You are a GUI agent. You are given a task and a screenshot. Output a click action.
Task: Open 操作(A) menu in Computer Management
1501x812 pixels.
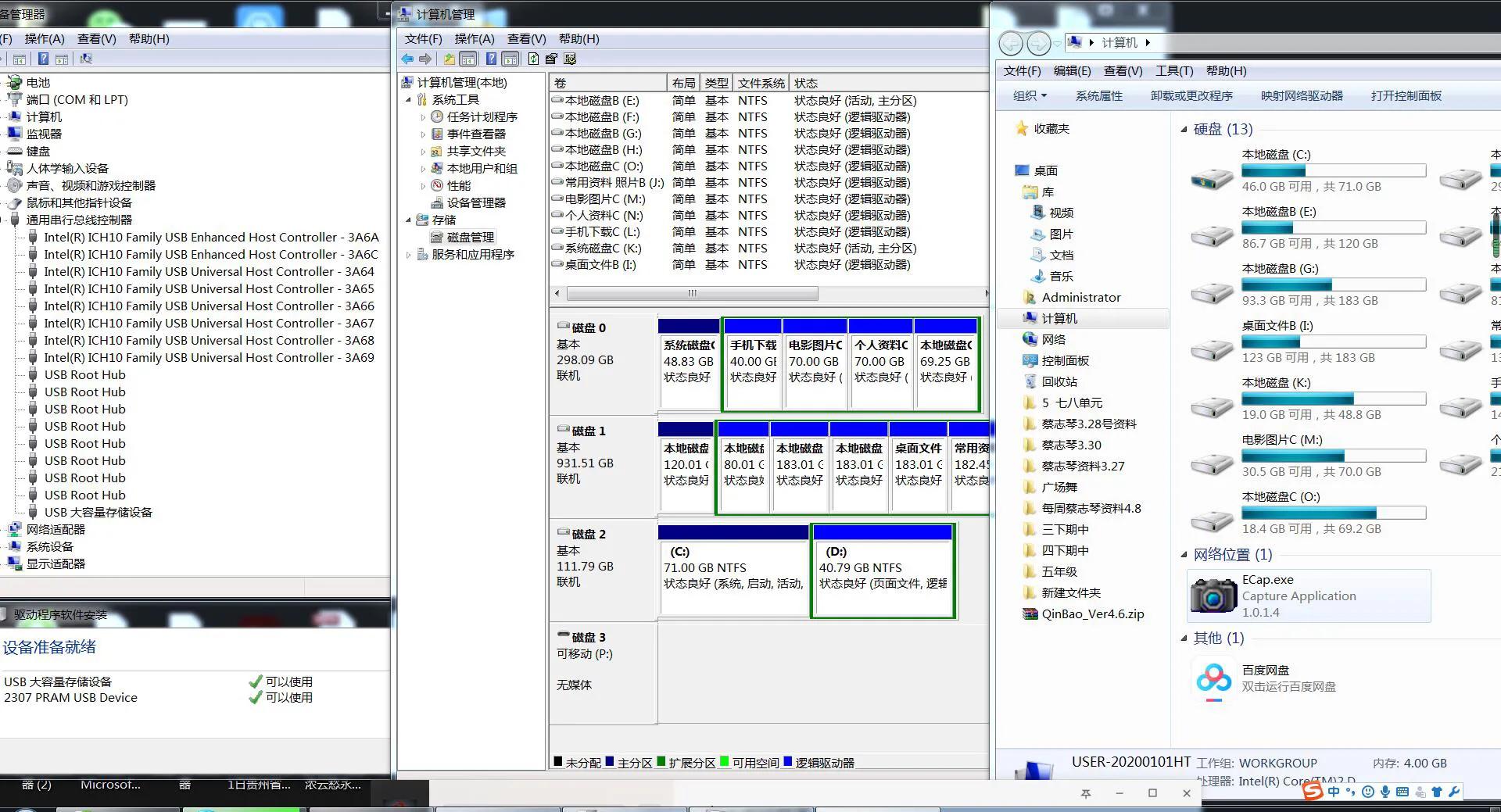coord(475,39)
